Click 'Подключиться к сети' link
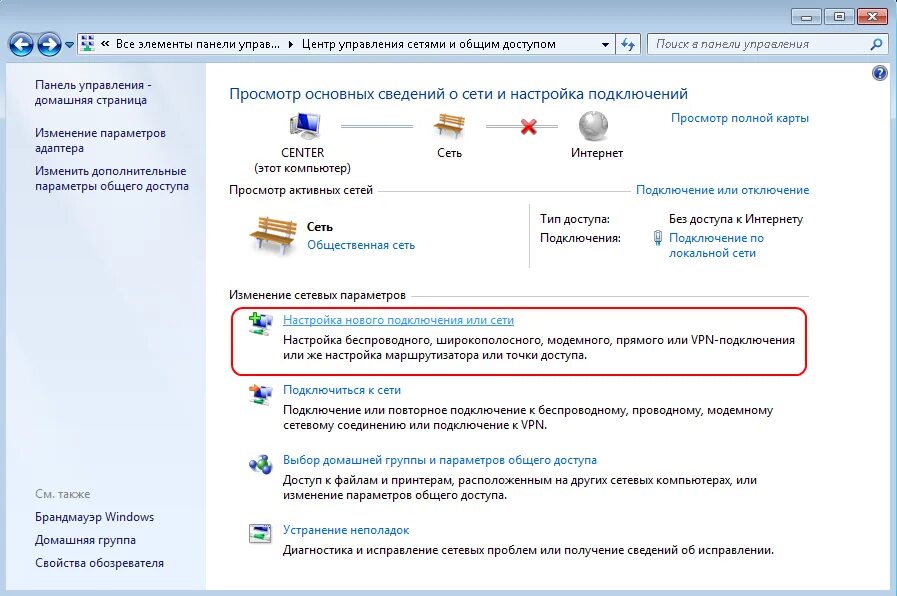This screenshot has height=596, width=897. [342, 390]
